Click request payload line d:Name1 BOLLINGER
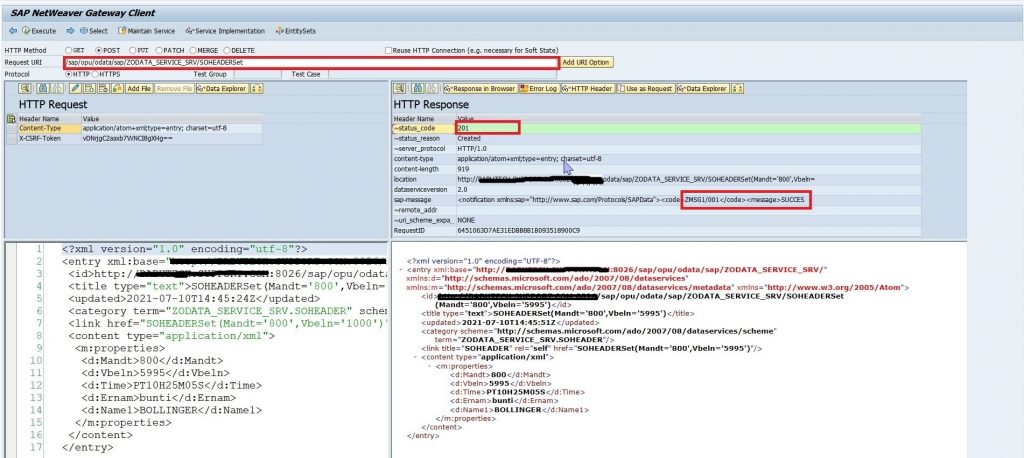This screenshot has height=458, width=1024. coord(171,410)
